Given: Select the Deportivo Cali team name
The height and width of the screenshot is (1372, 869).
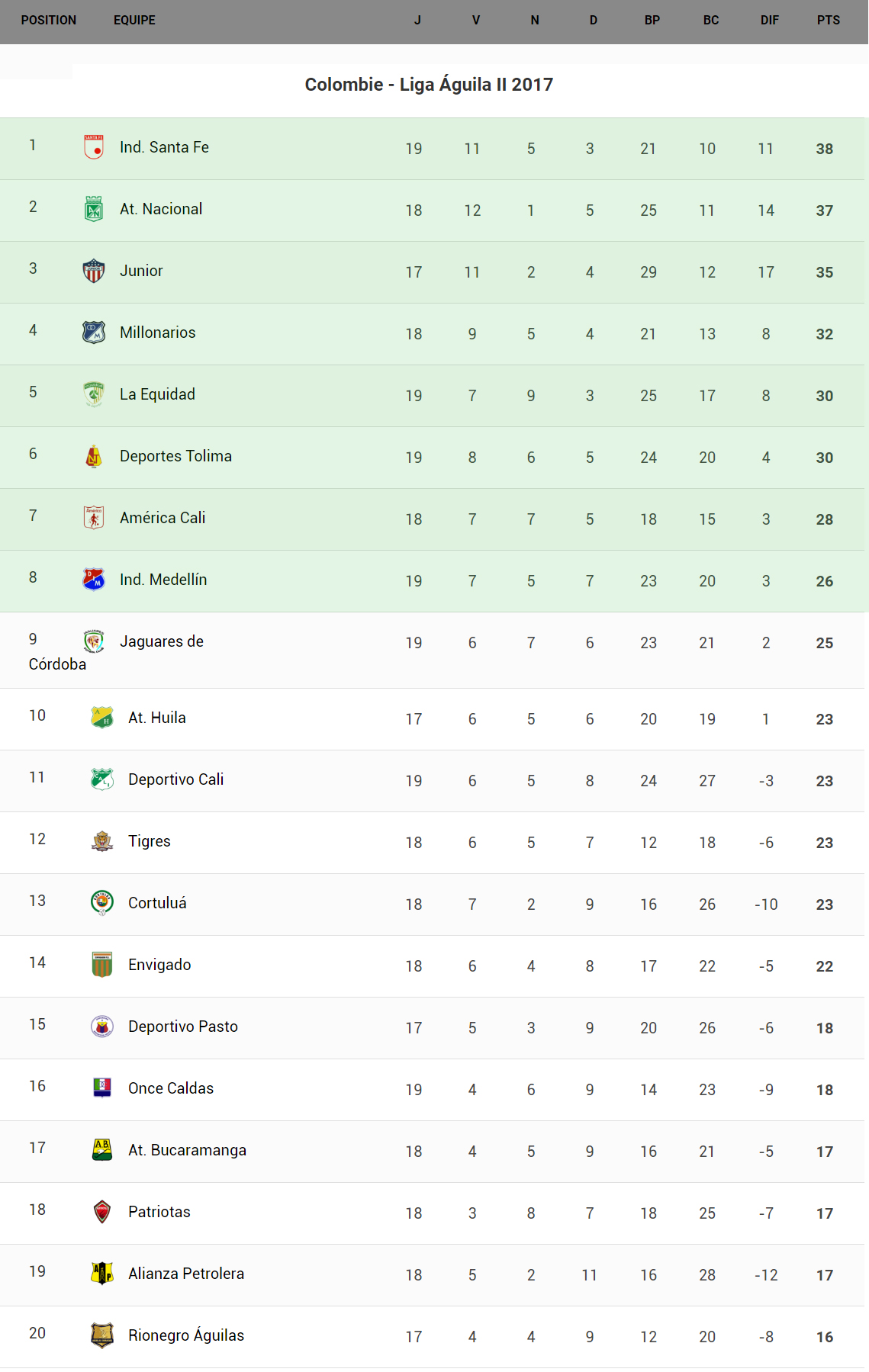Looking at the screenshot, I should 175,779.
